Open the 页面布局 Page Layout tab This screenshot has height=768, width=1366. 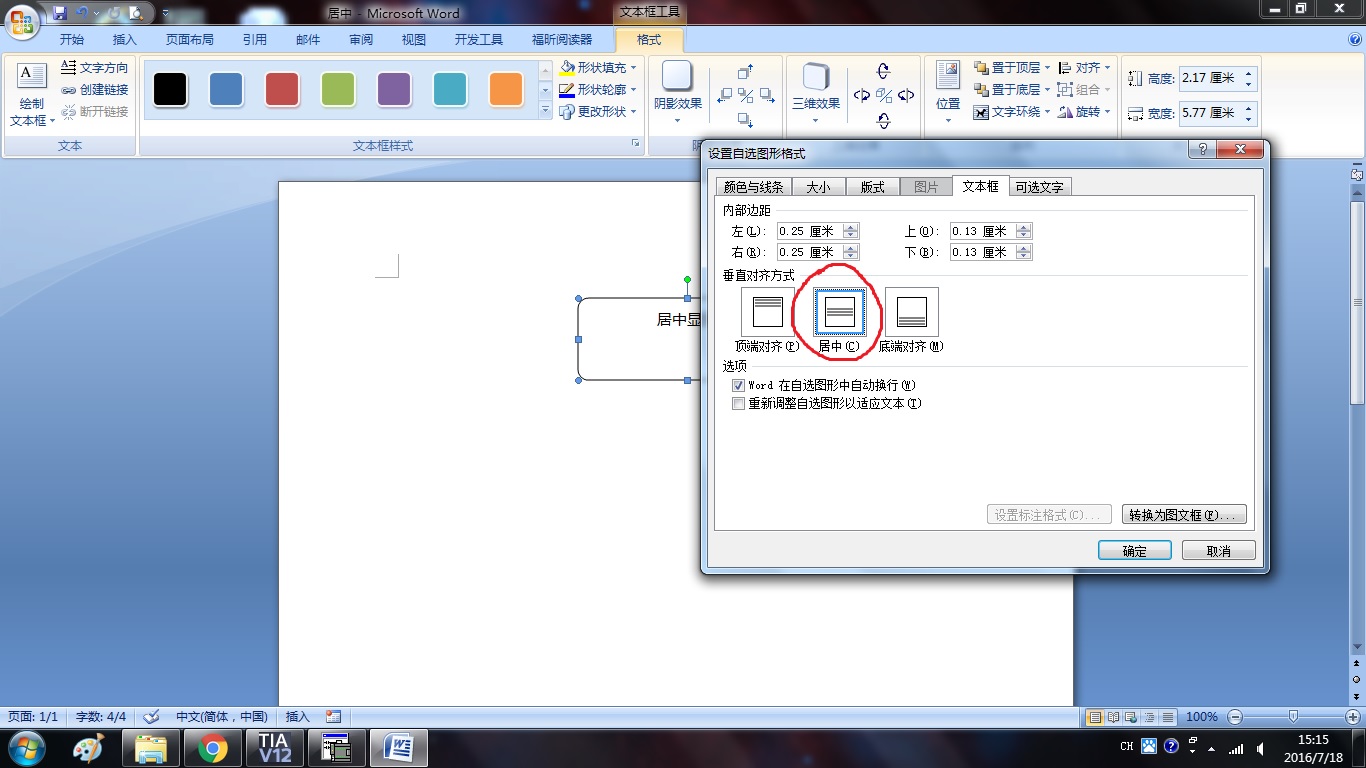[x=190, y=40]
